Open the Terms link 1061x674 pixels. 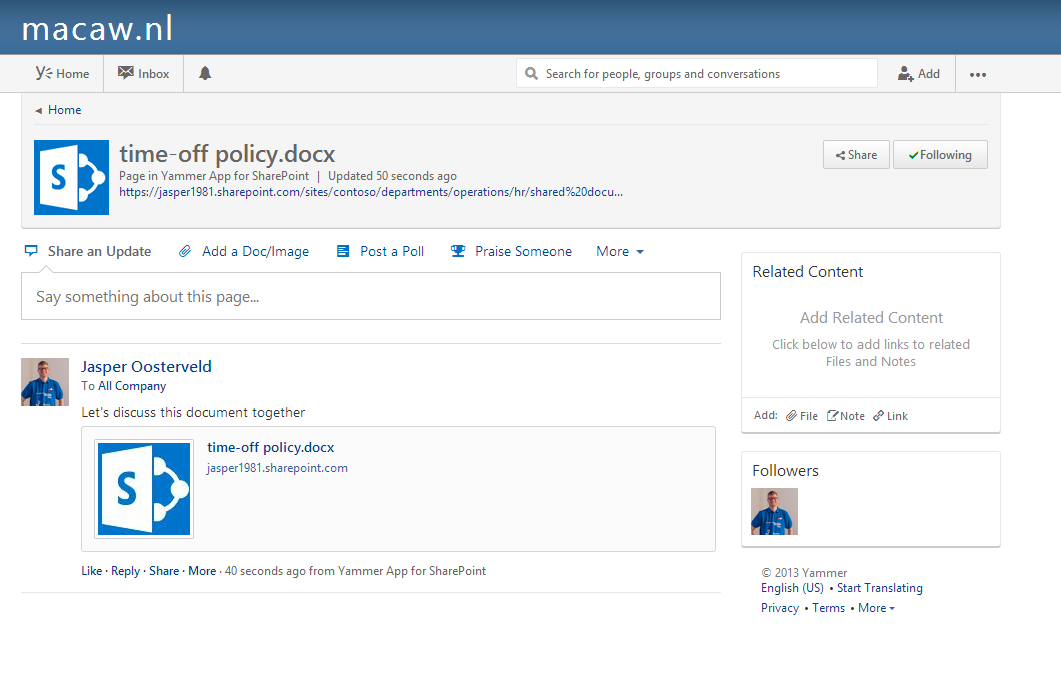828,608
